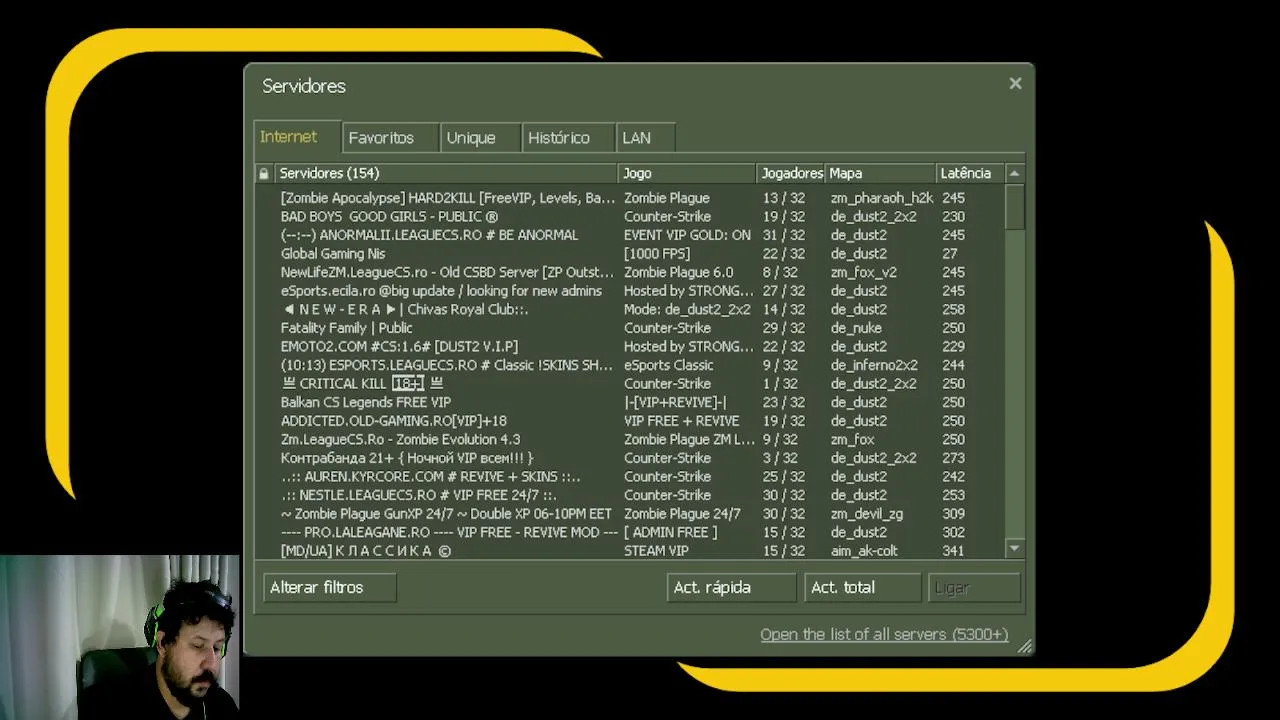The height and width of the screenshot is (720, 1280).
Task: Pick the Zm.LeagueCS.Ro Zombie Evolution server
Action: click(630, 439)
